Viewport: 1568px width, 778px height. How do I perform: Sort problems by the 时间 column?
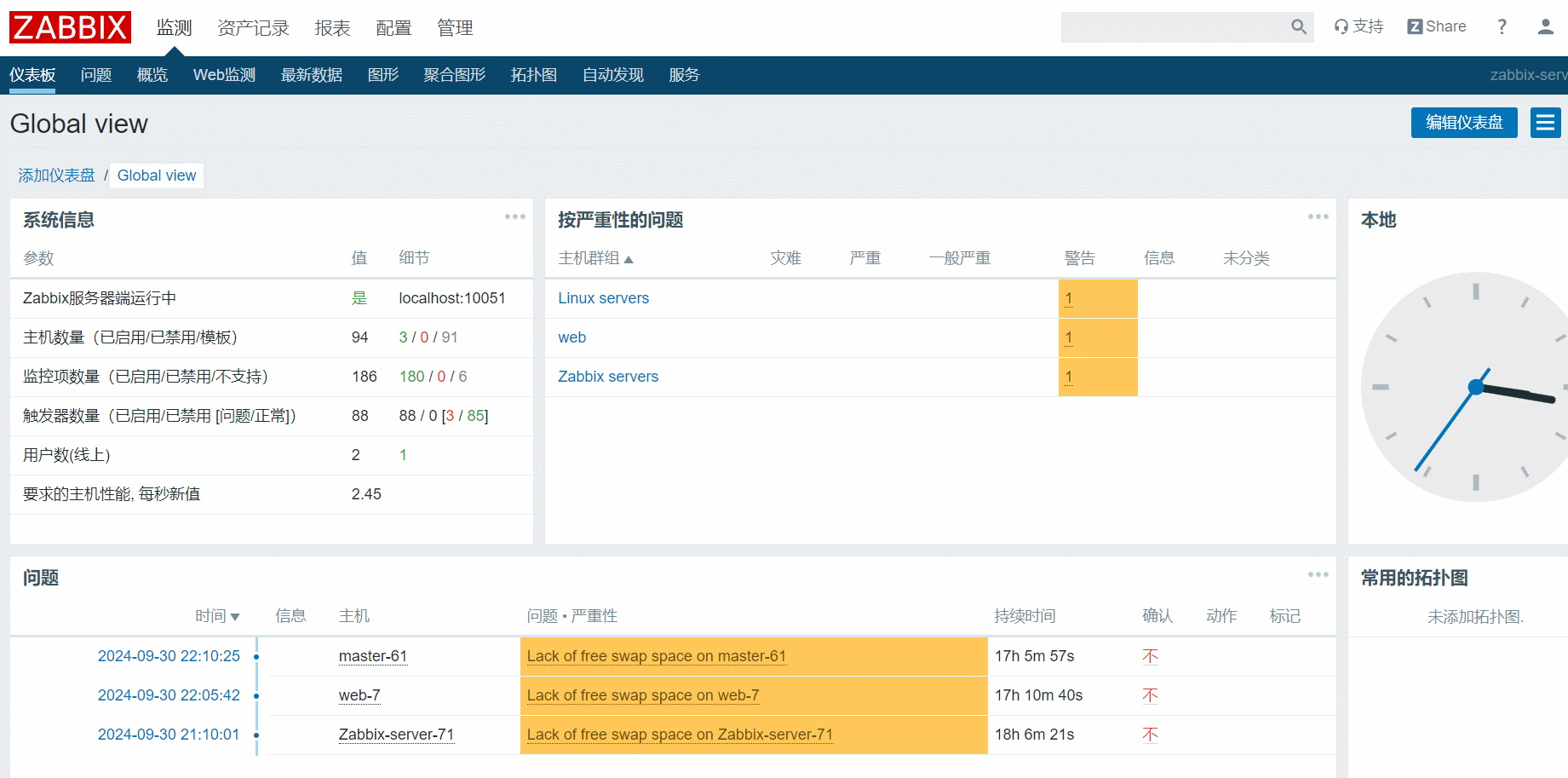217,616
